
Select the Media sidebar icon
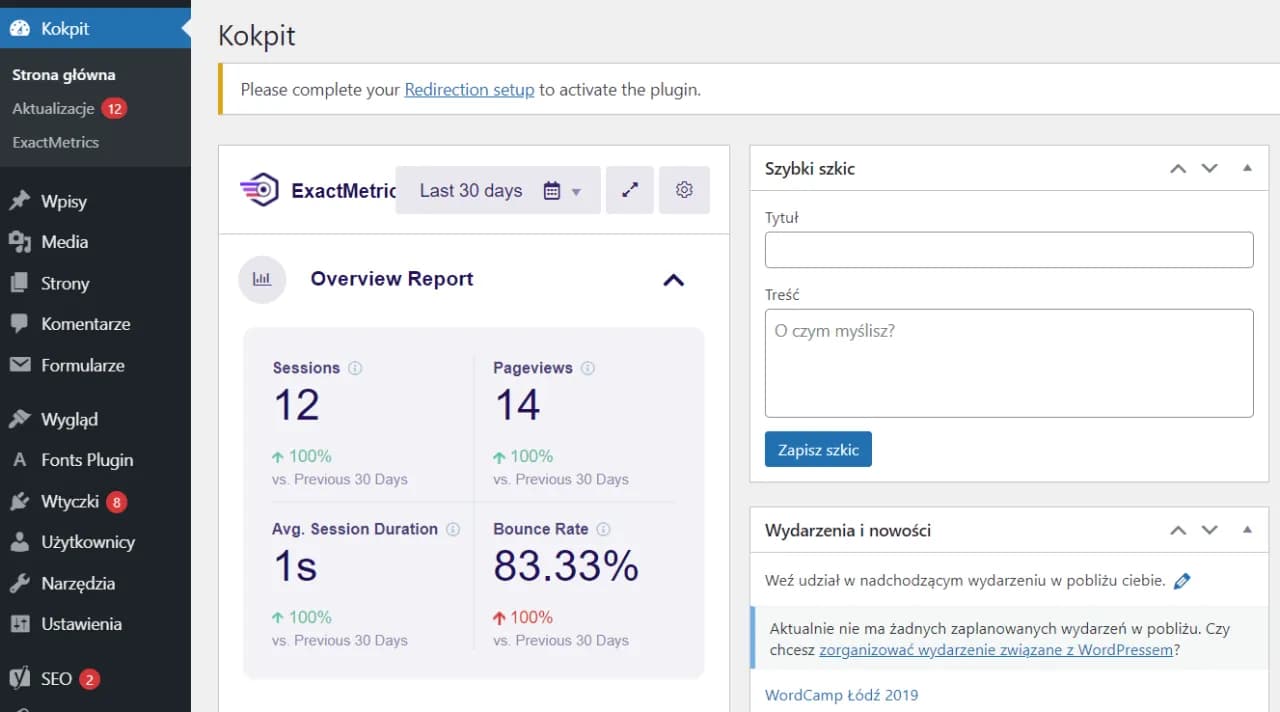point(22,242)
